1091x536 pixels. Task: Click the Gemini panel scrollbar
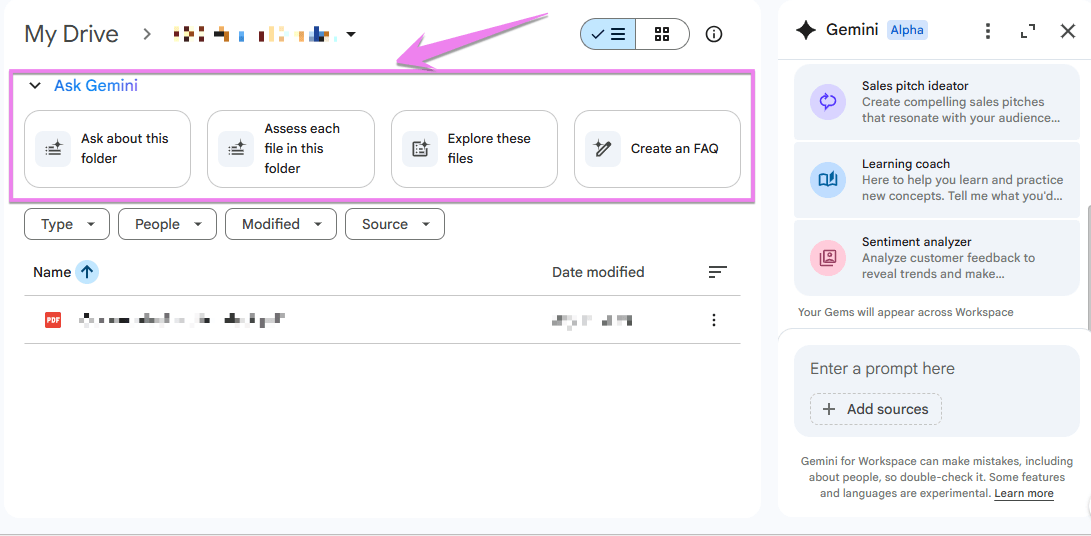[x=1088, y=267]
